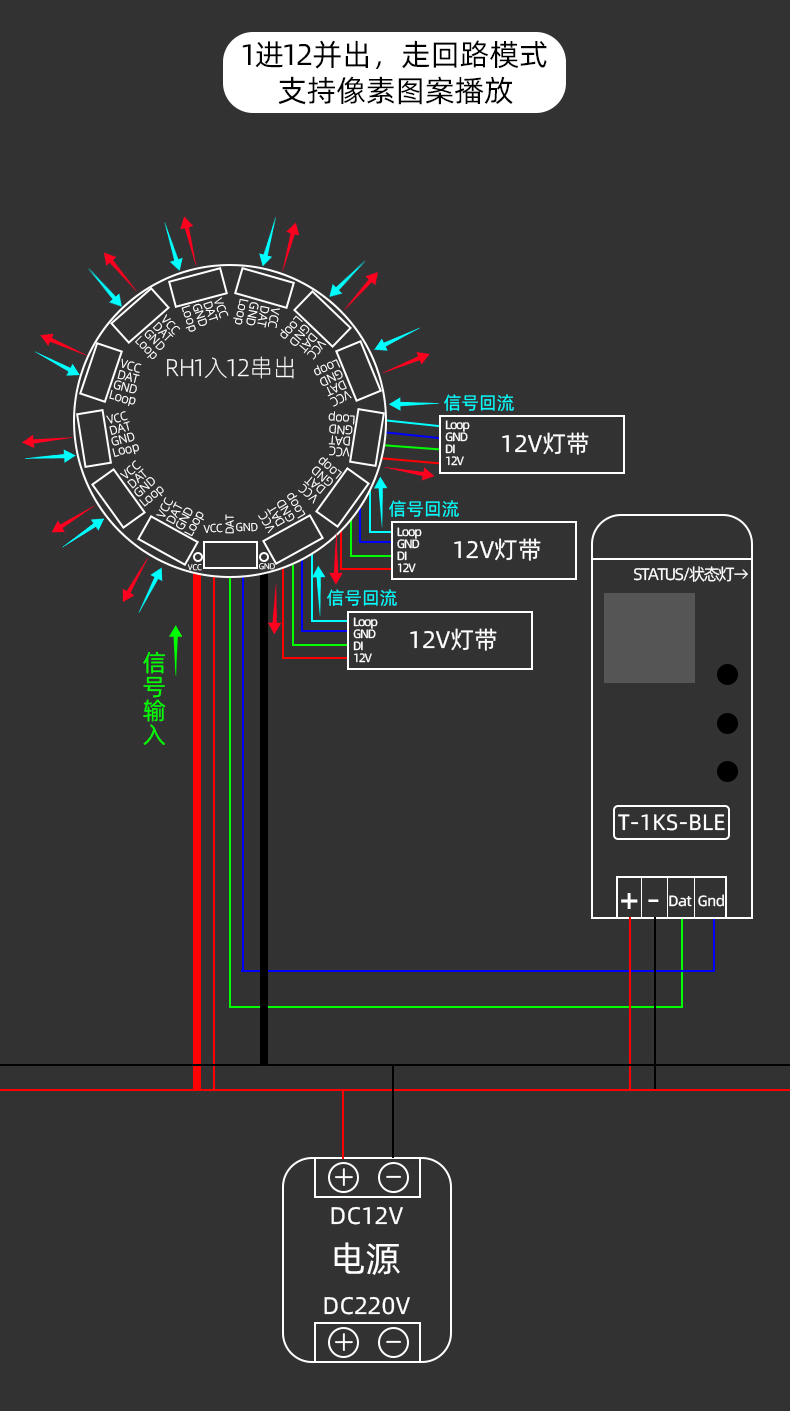Select the Gnd terminal on the controller
This screenshot has width=790, height=1411.
click(711, 900)
